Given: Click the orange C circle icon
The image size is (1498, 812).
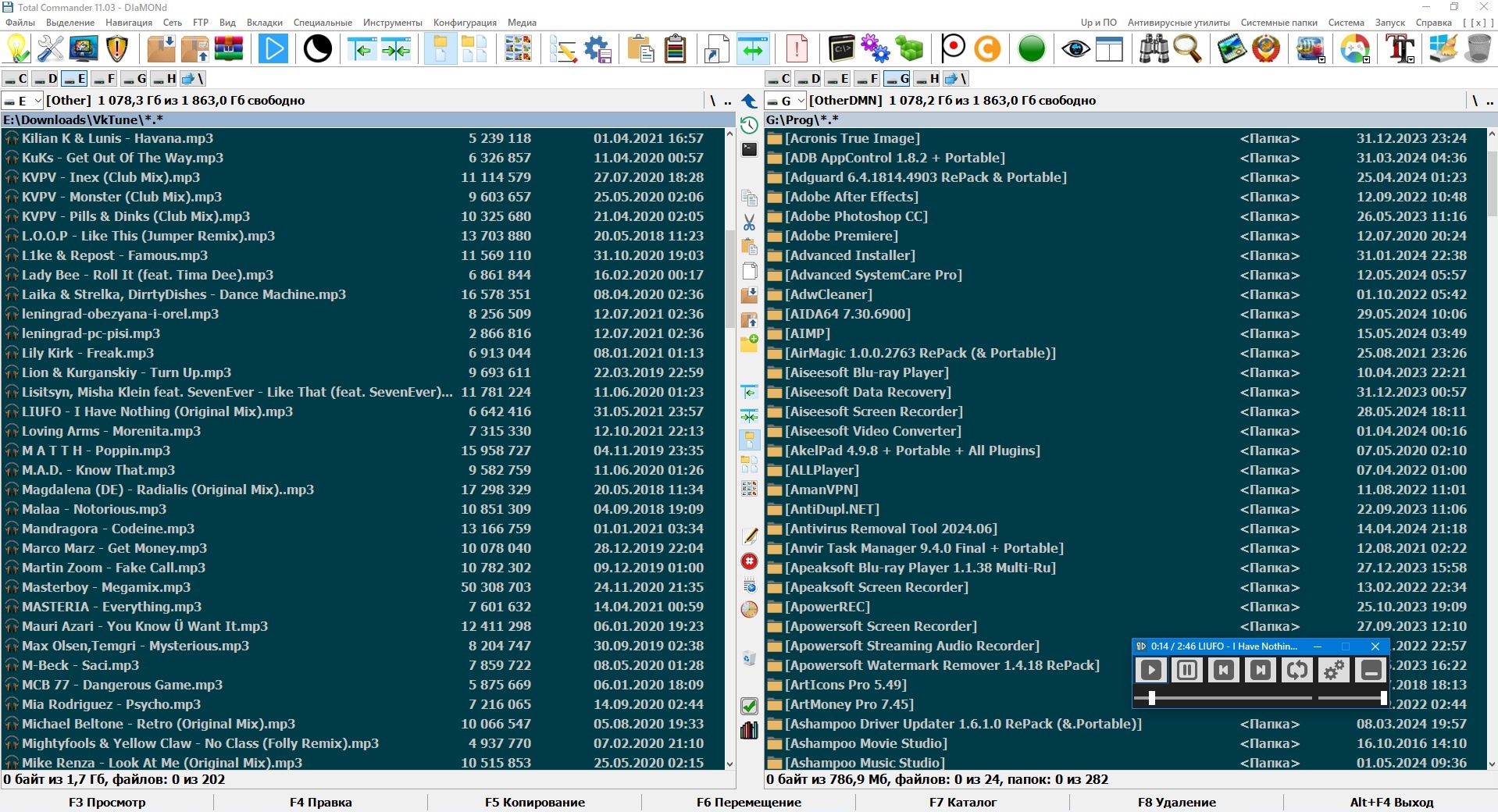Looking at the screenshot, I should 987,48.
